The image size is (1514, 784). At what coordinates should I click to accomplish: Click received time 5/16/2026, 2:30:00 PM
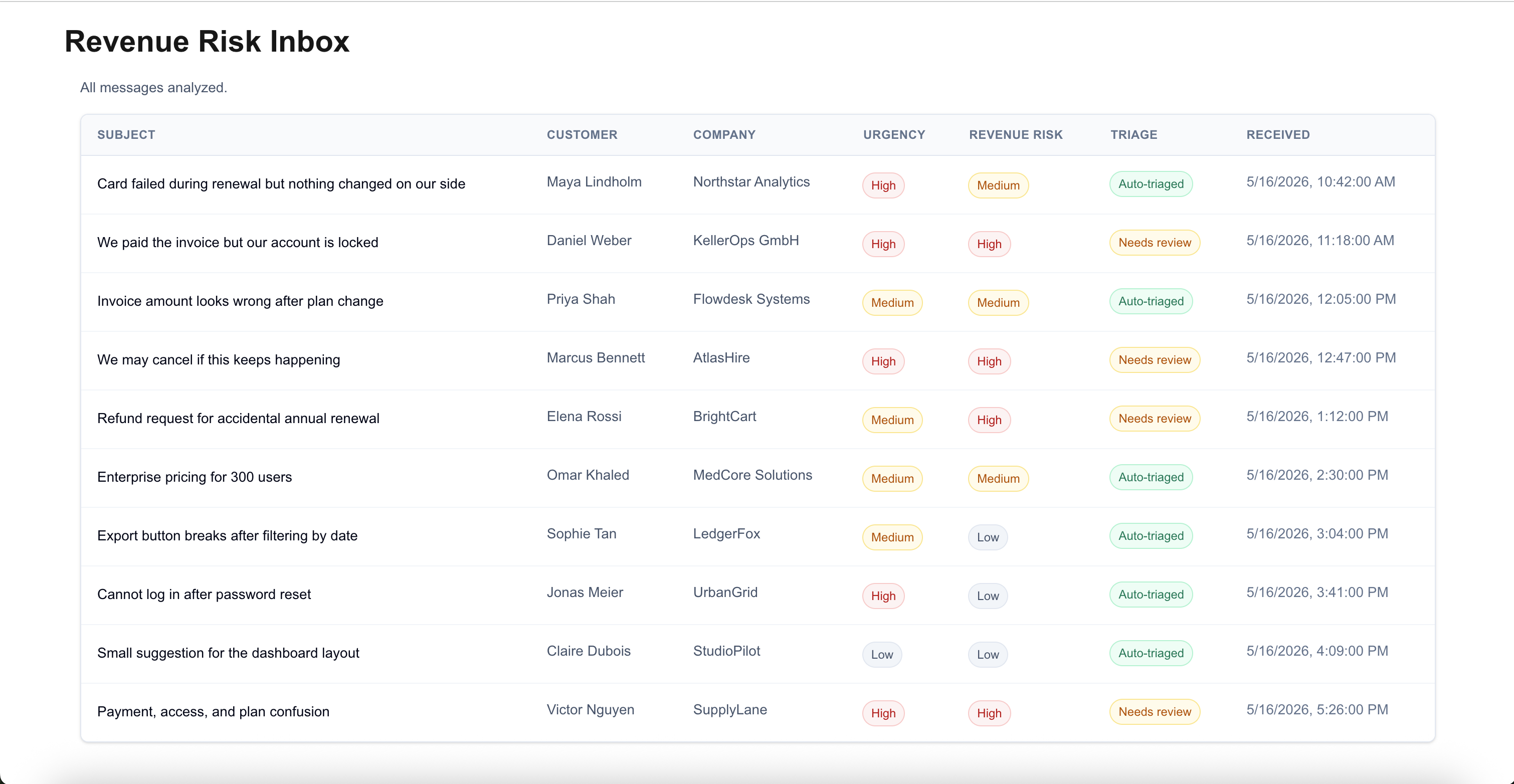pyautogui.click(x=1316, y=475)
